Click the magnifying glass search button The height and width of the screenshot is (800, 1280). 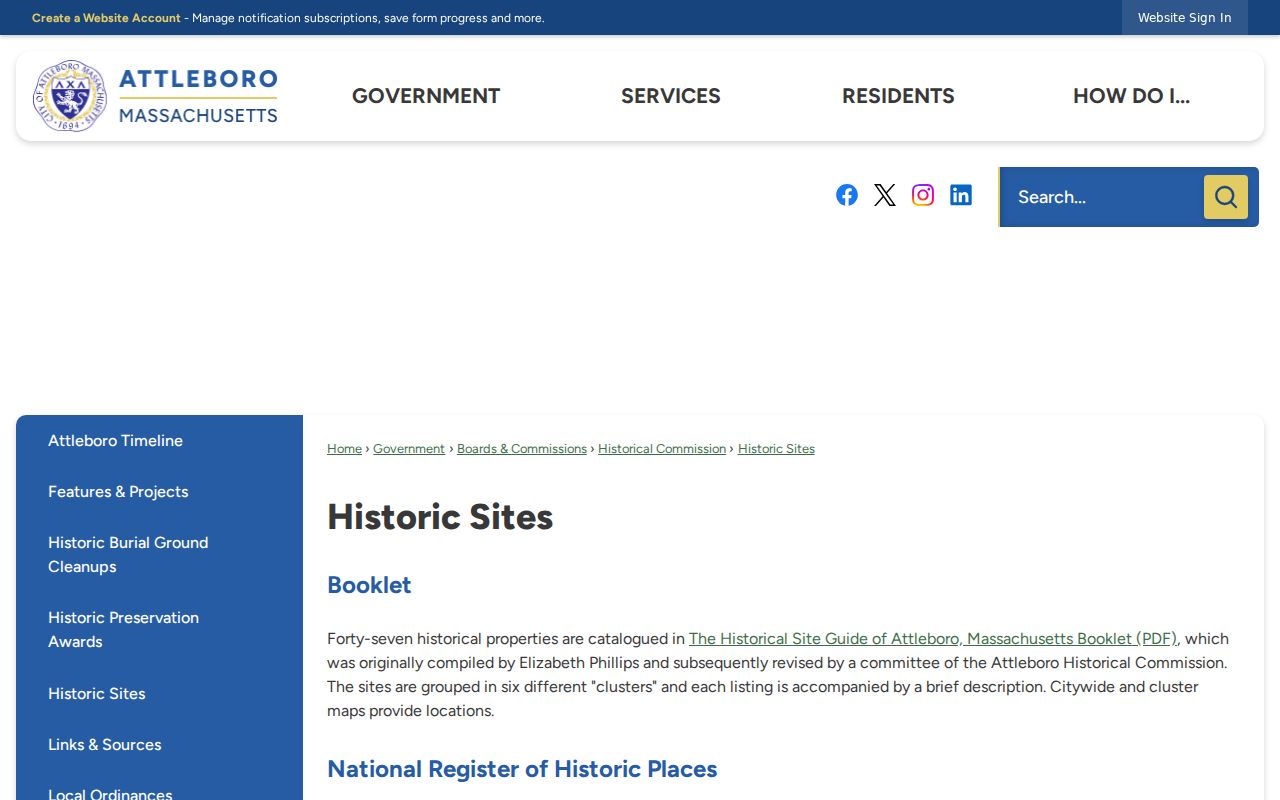tap(1226, 197)
